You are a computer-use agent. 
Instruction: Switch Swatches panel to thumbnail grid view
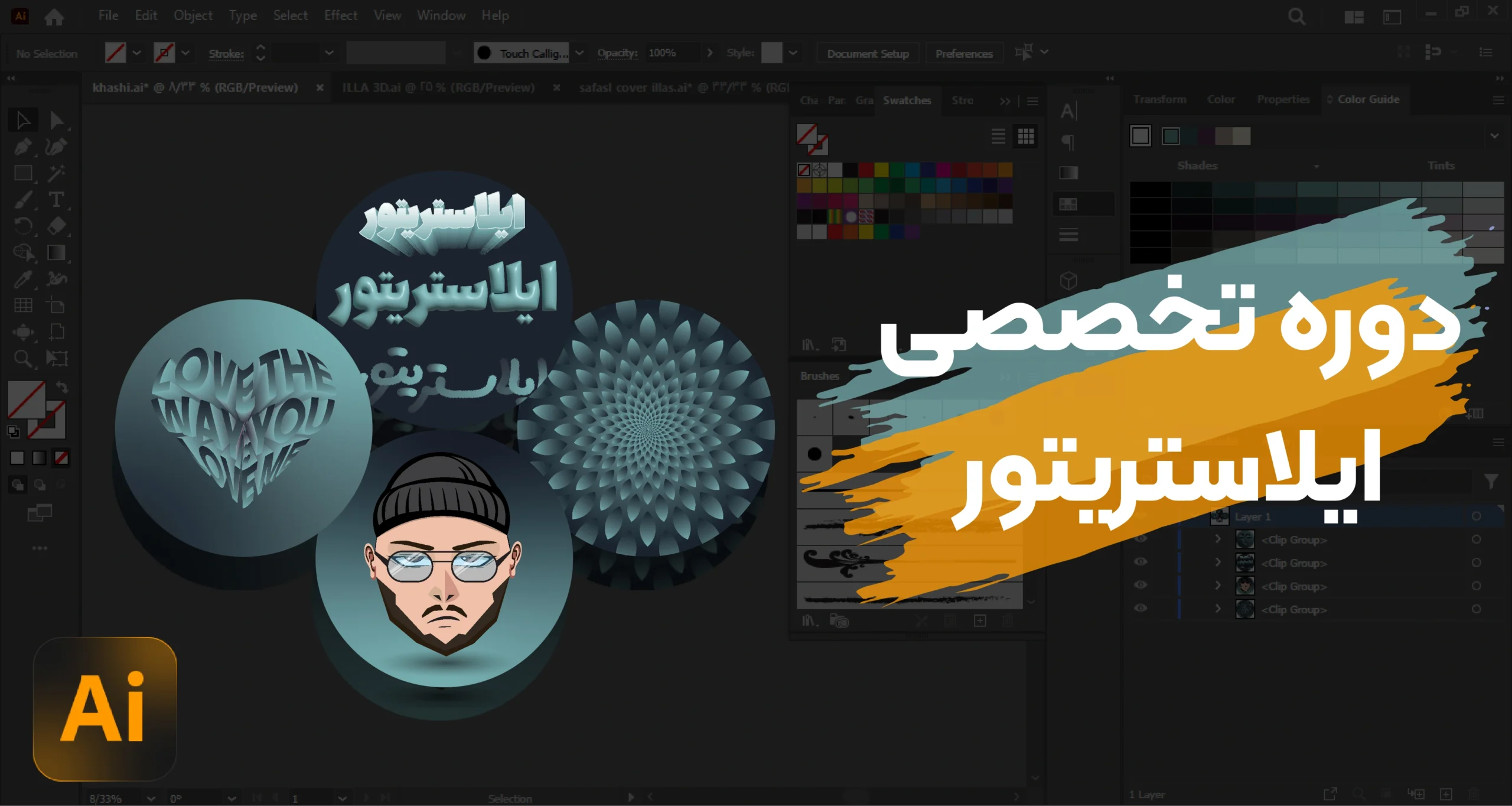[x=1026, y=136]
